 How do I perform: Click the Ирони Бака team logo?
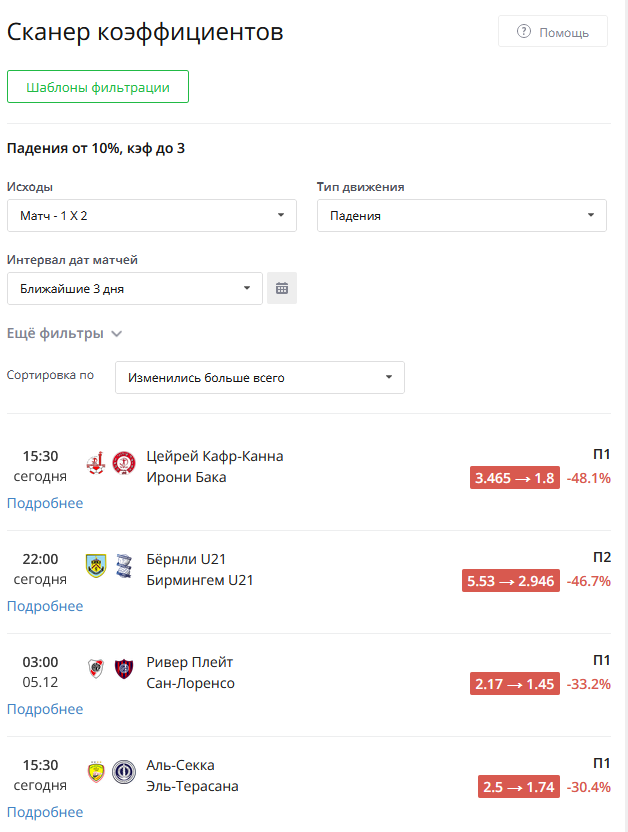[124, 463]
